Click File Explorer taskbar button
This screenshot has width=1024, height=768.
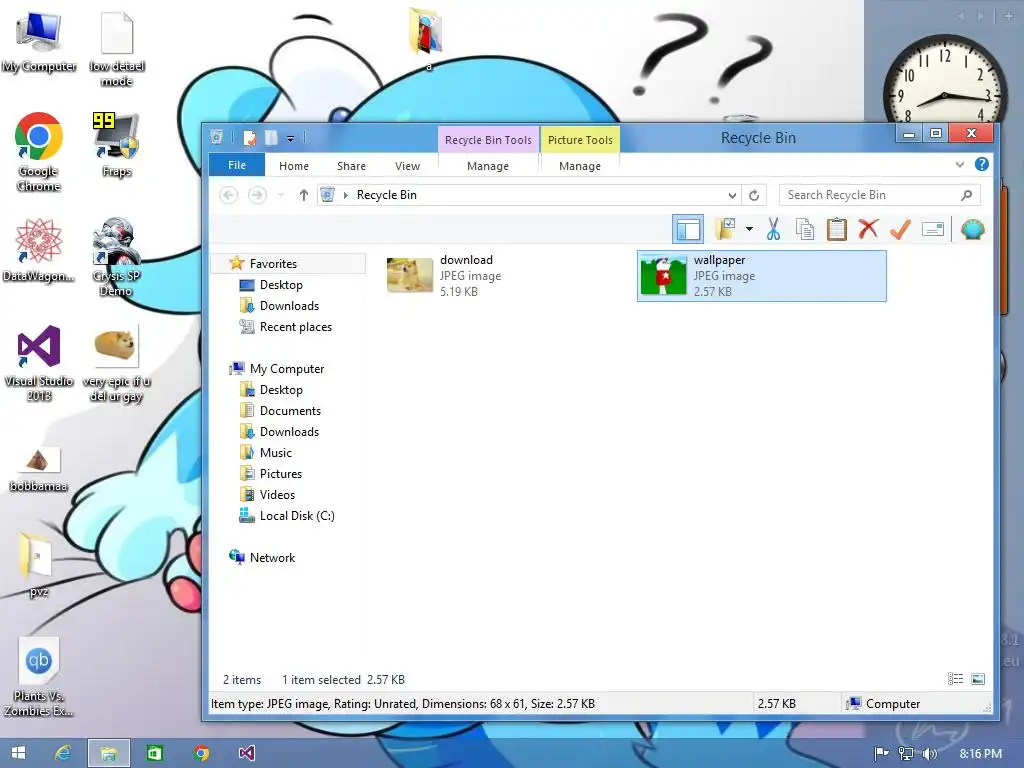pos(108,753)
